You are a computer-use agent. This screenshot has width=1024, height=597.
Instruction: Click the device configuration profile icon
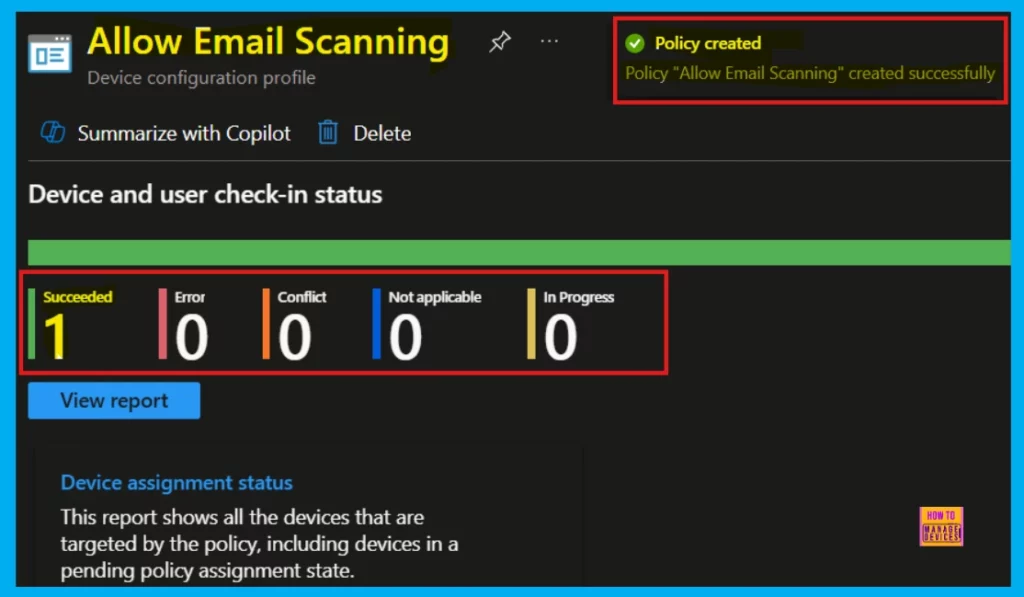[50, 53]
